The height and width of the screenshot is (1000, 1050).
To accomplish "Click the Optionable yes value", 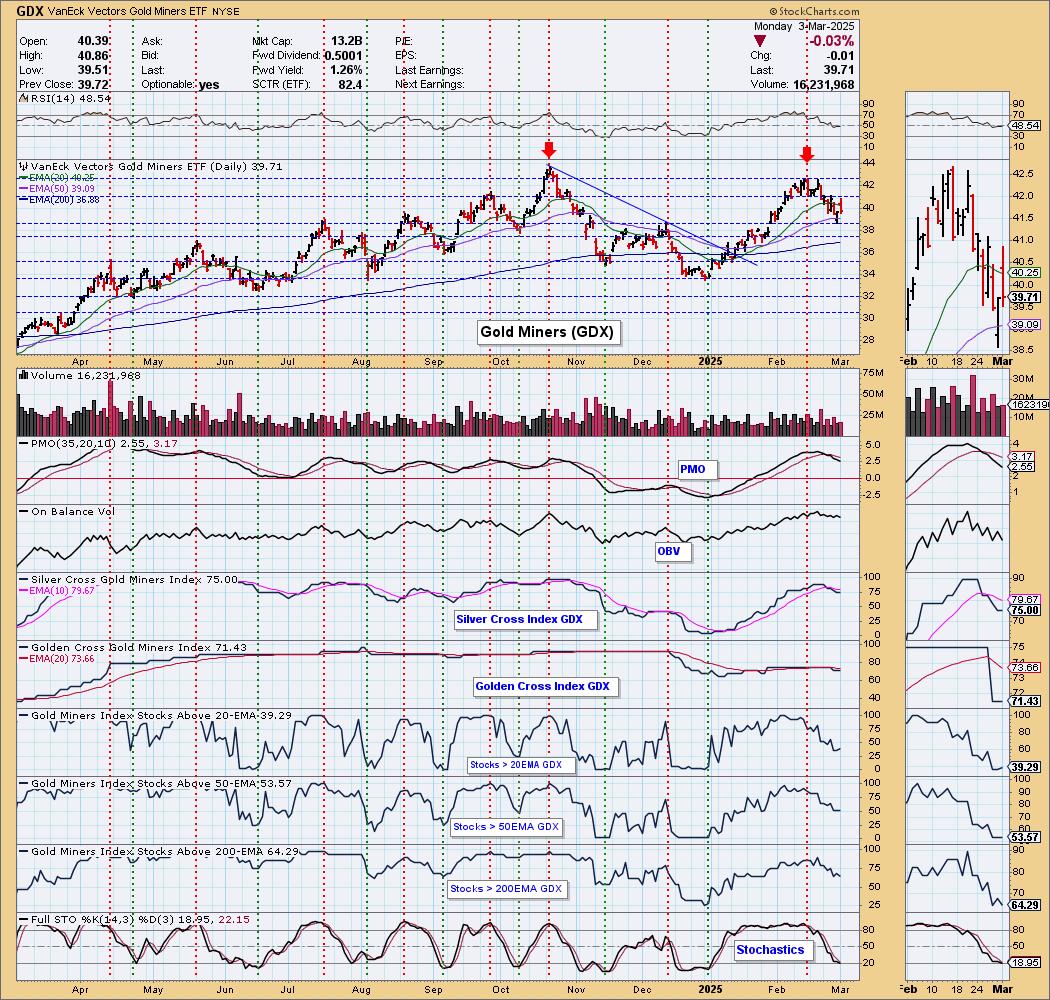I will (209, 84).
